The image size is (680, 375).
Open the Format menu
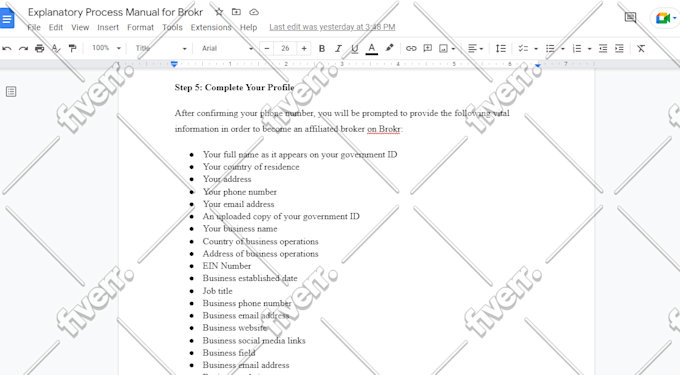tap(141, 27)
